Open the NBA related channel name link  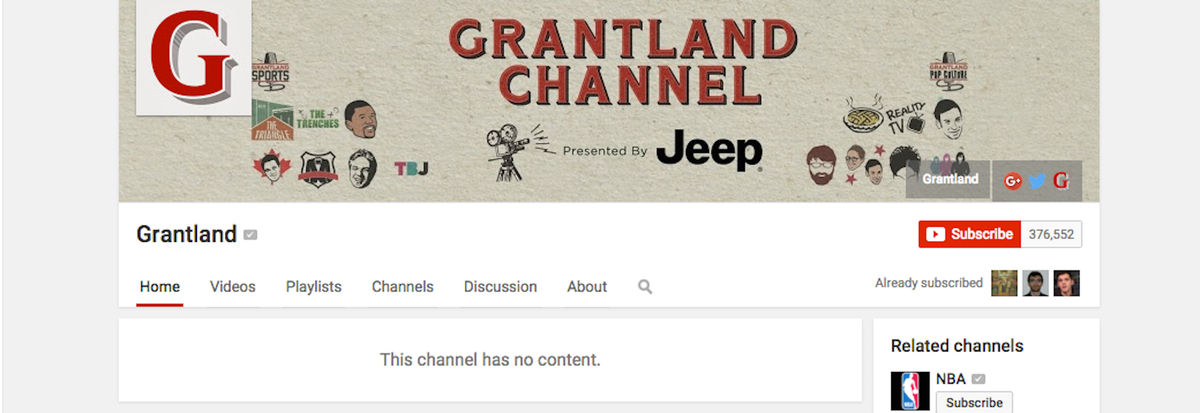[x=950, y=379]
